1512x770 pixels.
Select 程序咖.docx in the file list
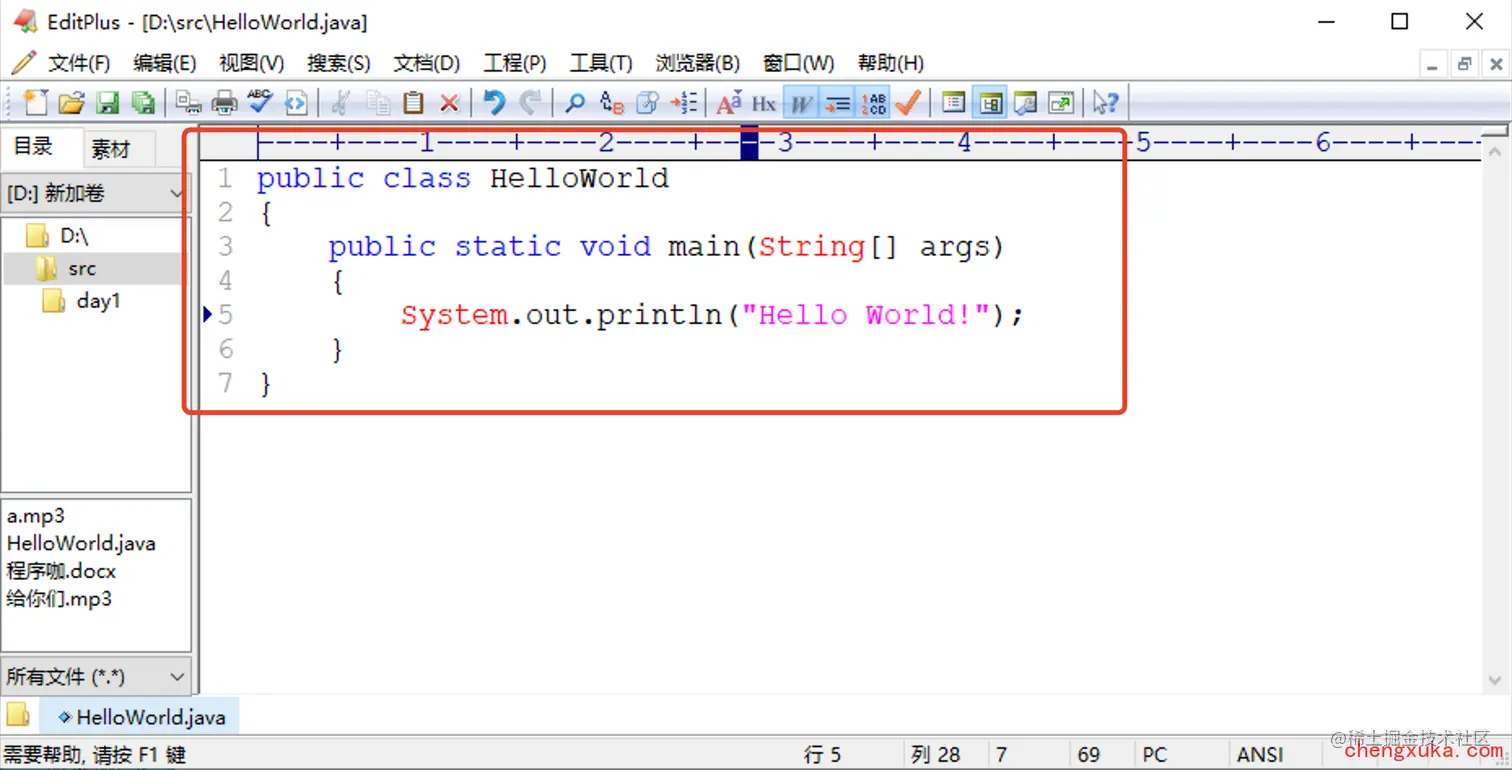pos(61,571)
